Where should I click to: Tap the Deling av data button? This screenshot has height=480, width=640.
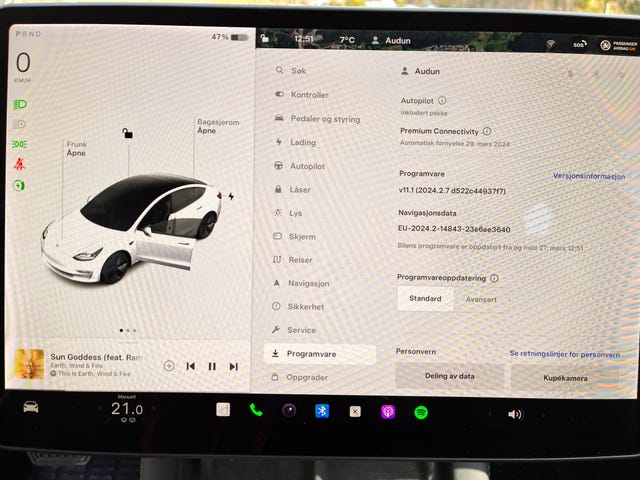450,376
